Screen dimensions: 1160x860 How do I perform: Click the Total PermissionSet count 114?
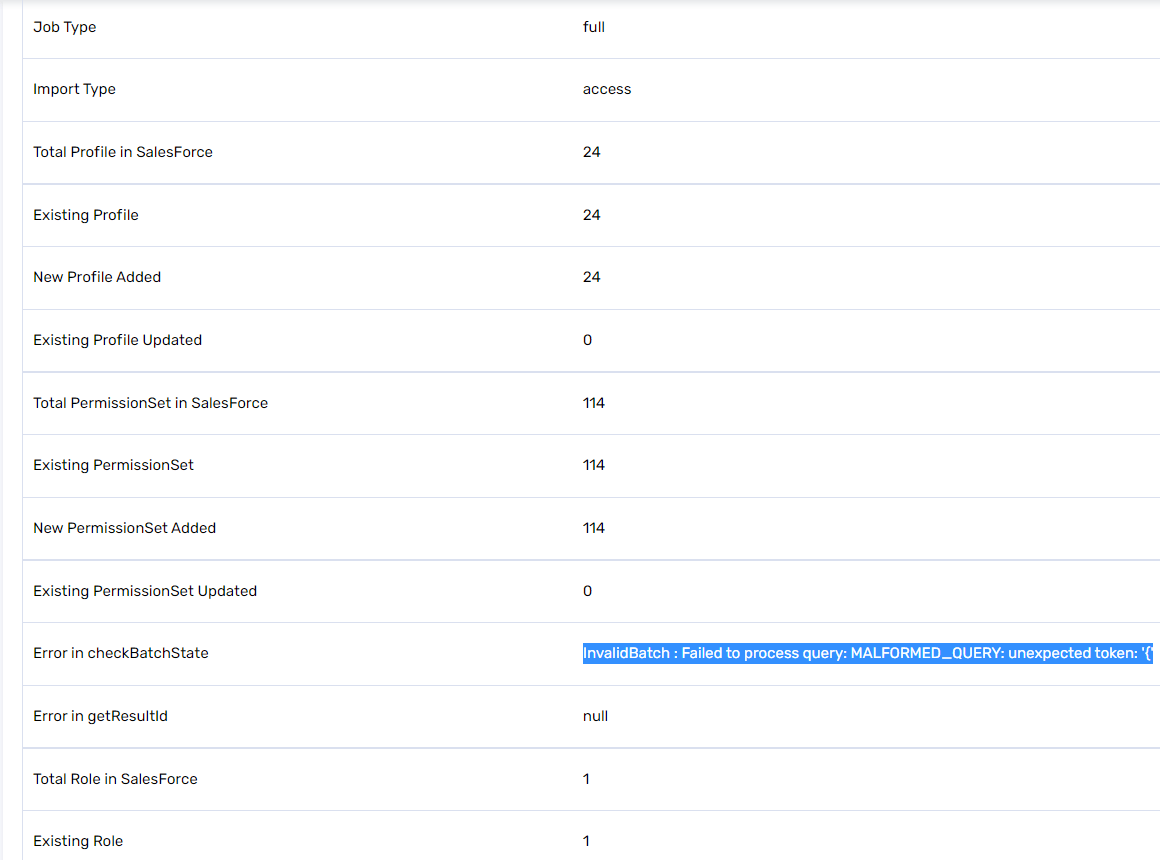[x=594, y=403]
